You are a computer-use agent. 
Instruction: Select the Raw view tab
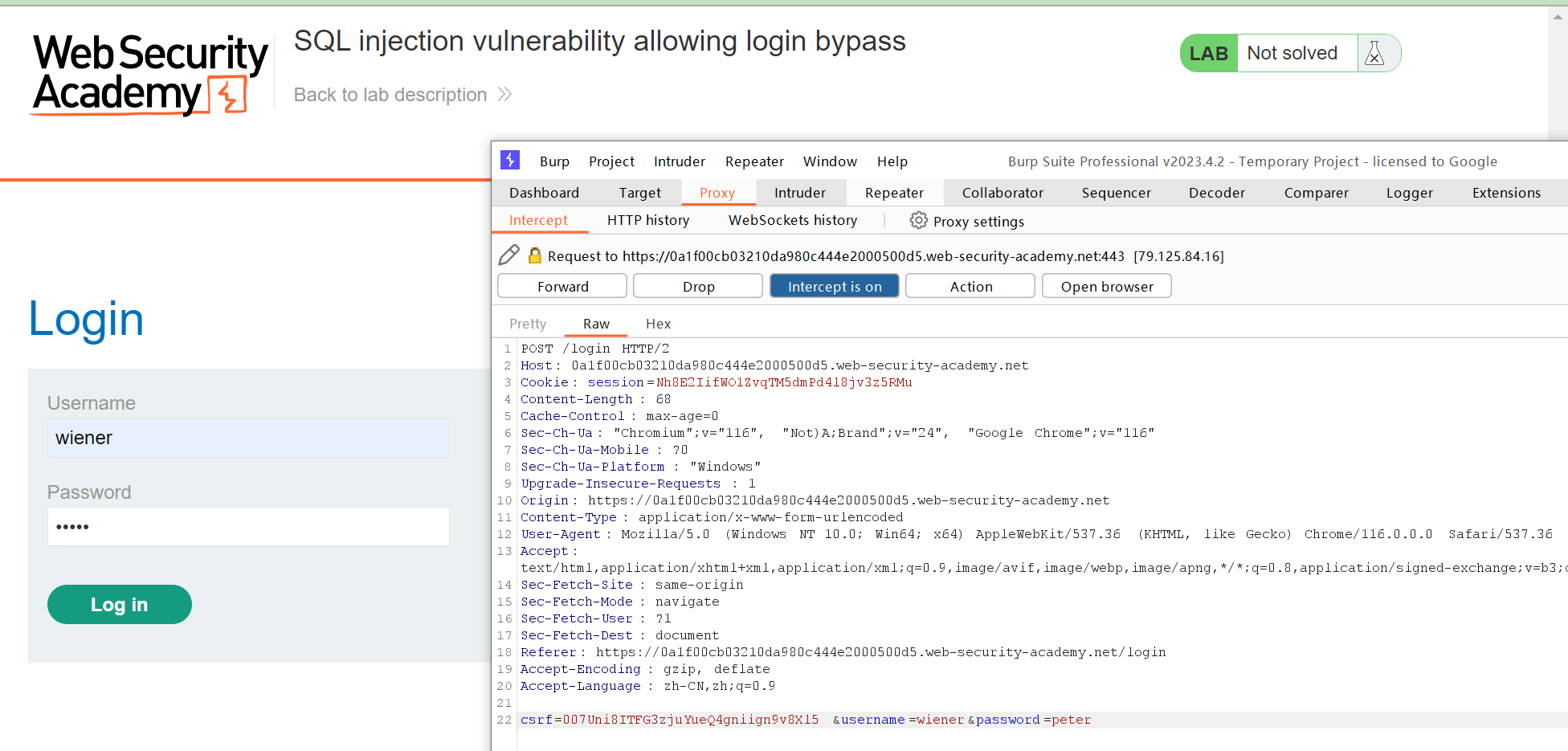pyautogui.click(x=596, y=324)
